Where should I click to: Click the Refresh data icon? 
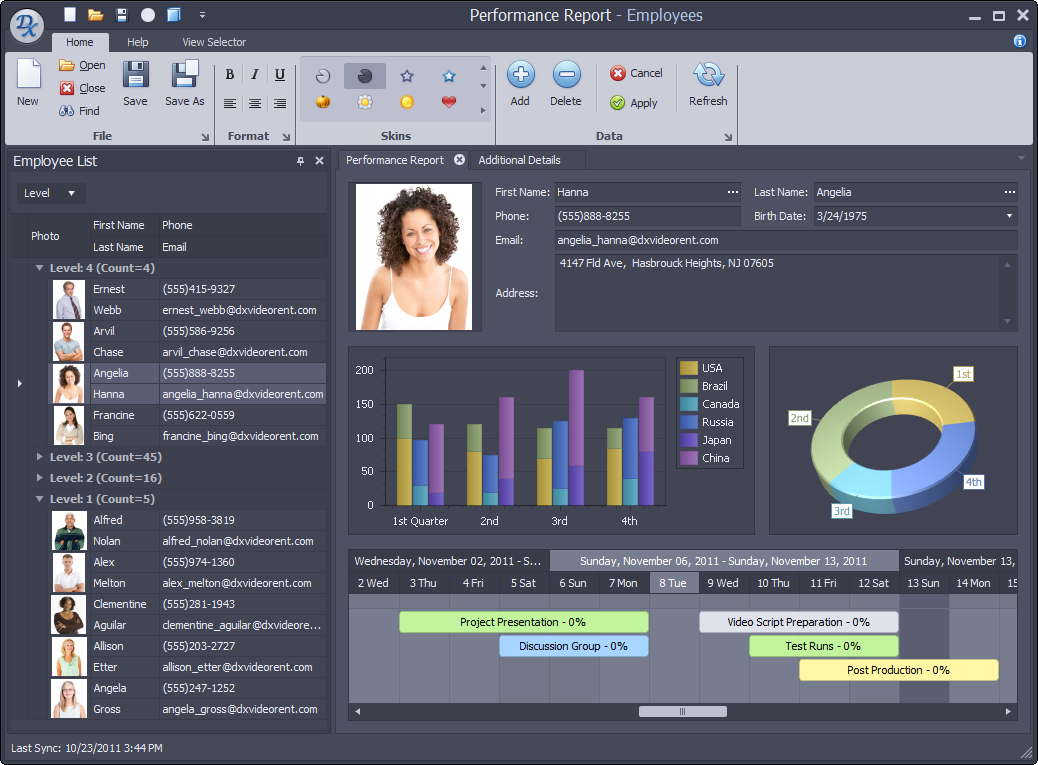pos(708,76)
